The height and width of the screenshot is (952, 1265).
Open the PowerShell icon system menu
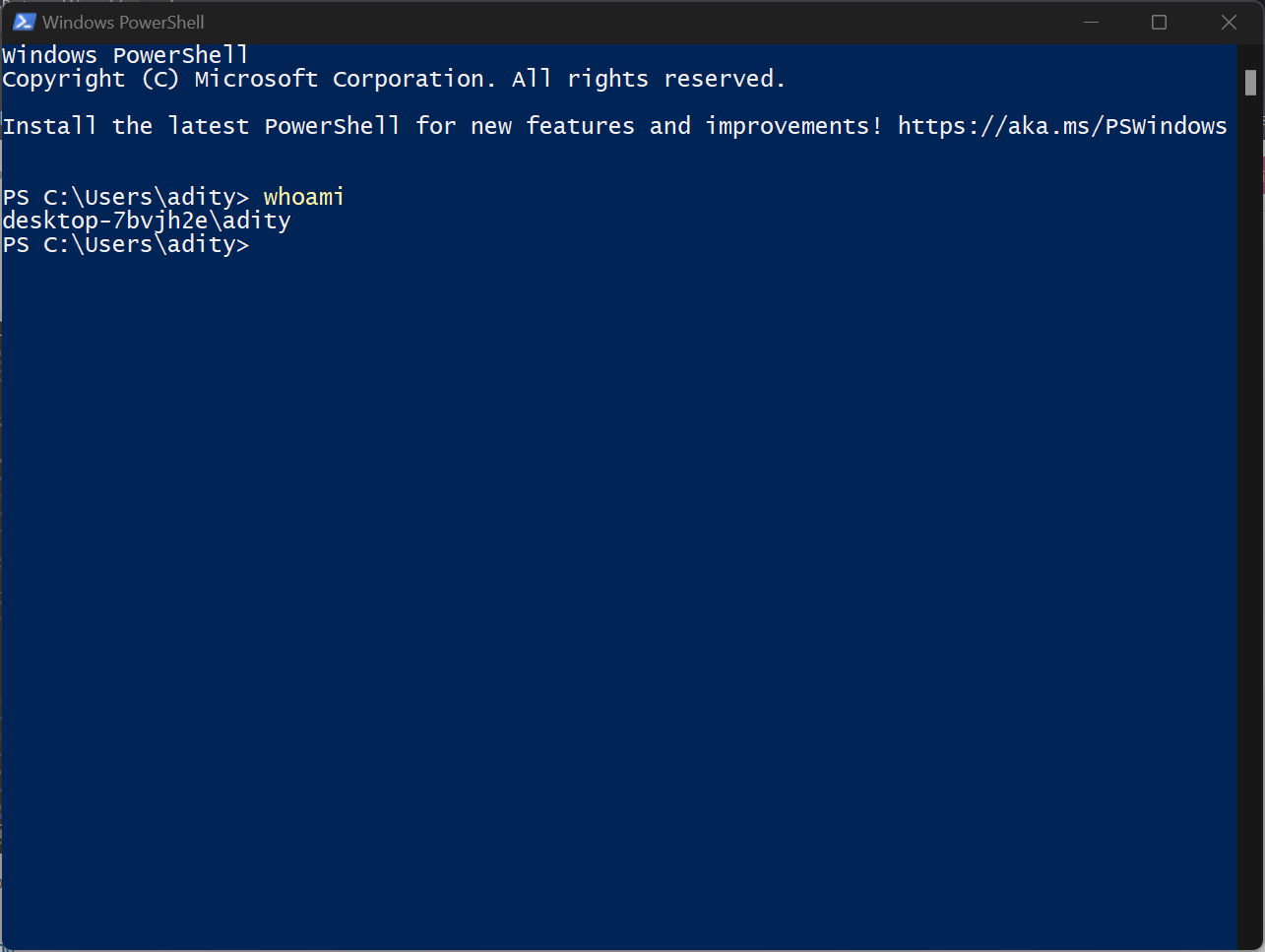(x=25, y=22)
